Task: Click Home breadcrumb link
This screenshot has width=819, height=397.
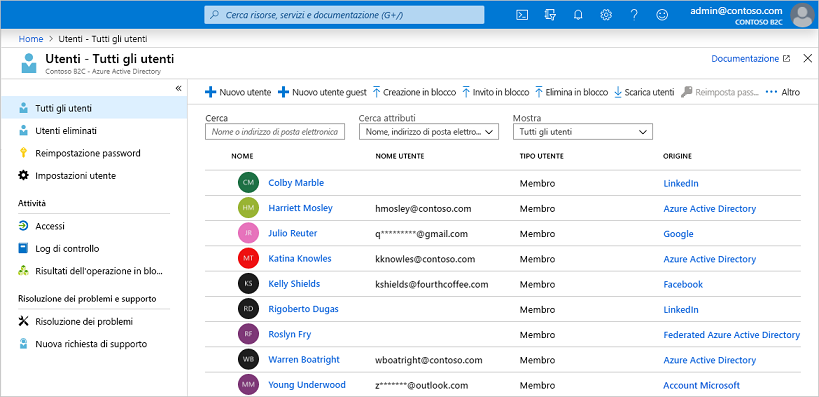Action: coord(31,39)
